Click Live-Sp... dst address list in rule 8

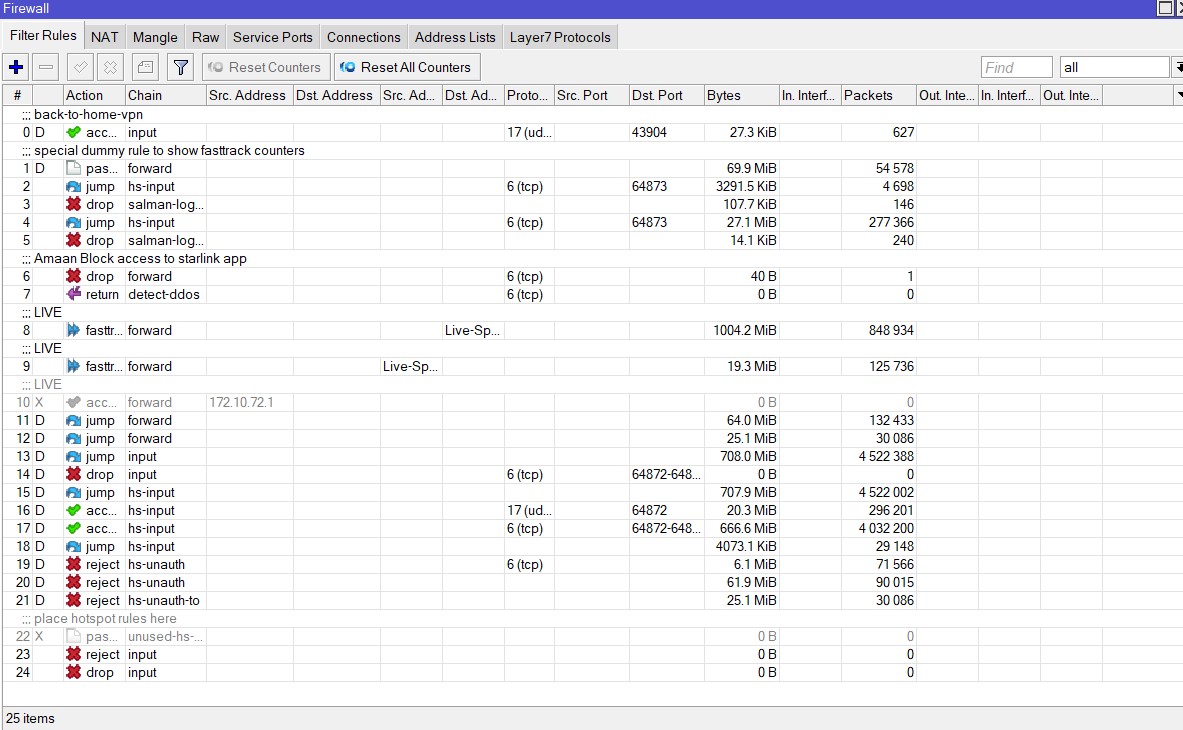472,330
